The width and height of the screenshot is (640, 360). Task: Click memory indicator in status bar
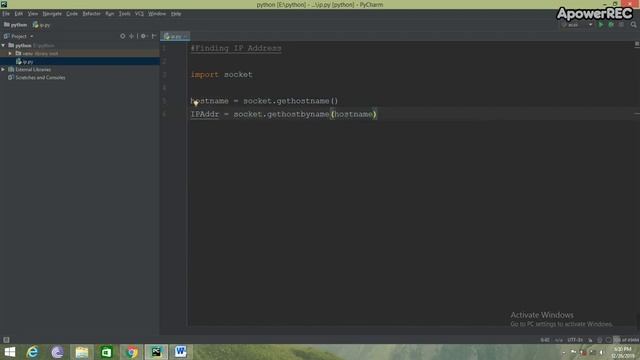pos(626,340)
